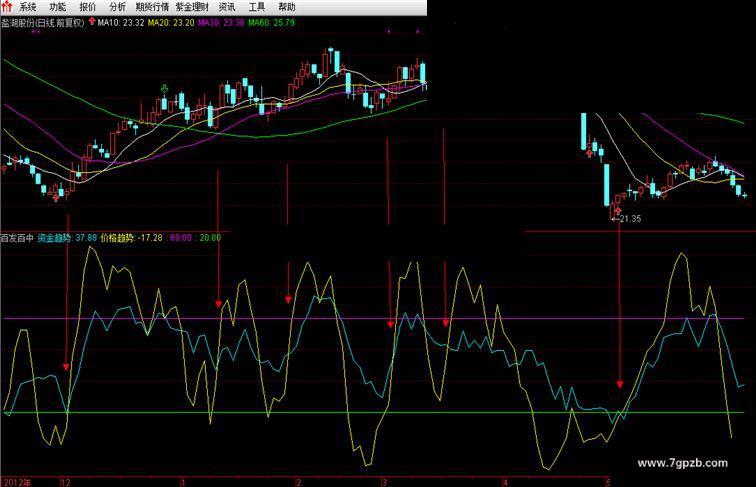Click the 12 month marker on time axis
Image resolution: width=756 pixels, height=487 pixels.
coord(66,482)
